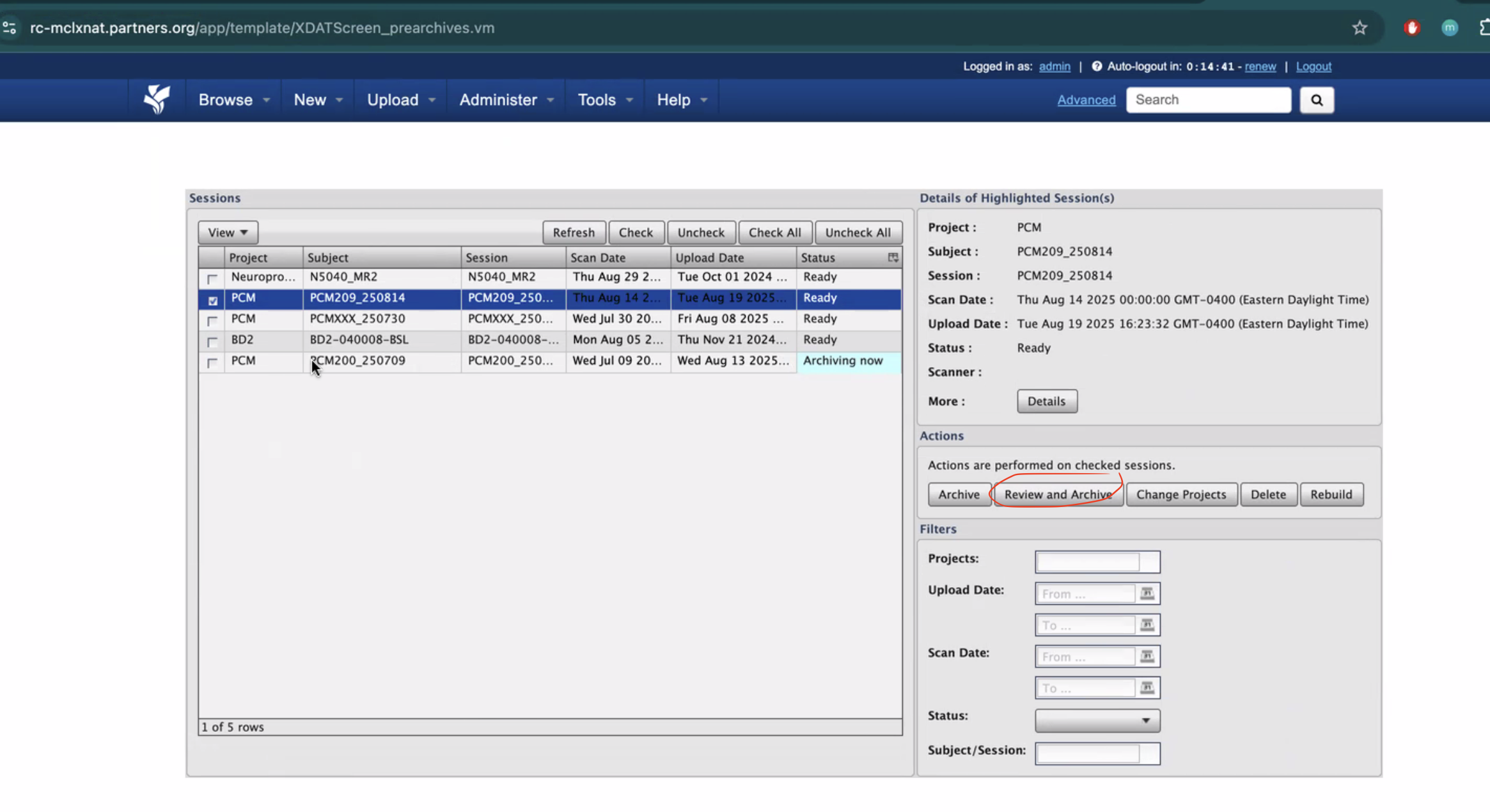The width and height of the screenshot is (1490, 812).
Task: Click the Check button
Action: coord(636,232)
